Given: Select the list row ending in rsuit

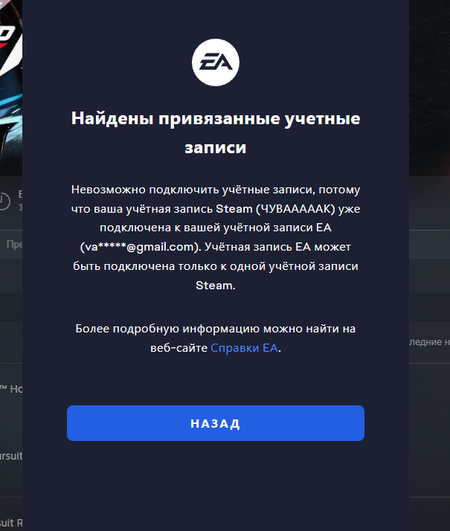Looking at the screenshot, I should tap(11, 456).
